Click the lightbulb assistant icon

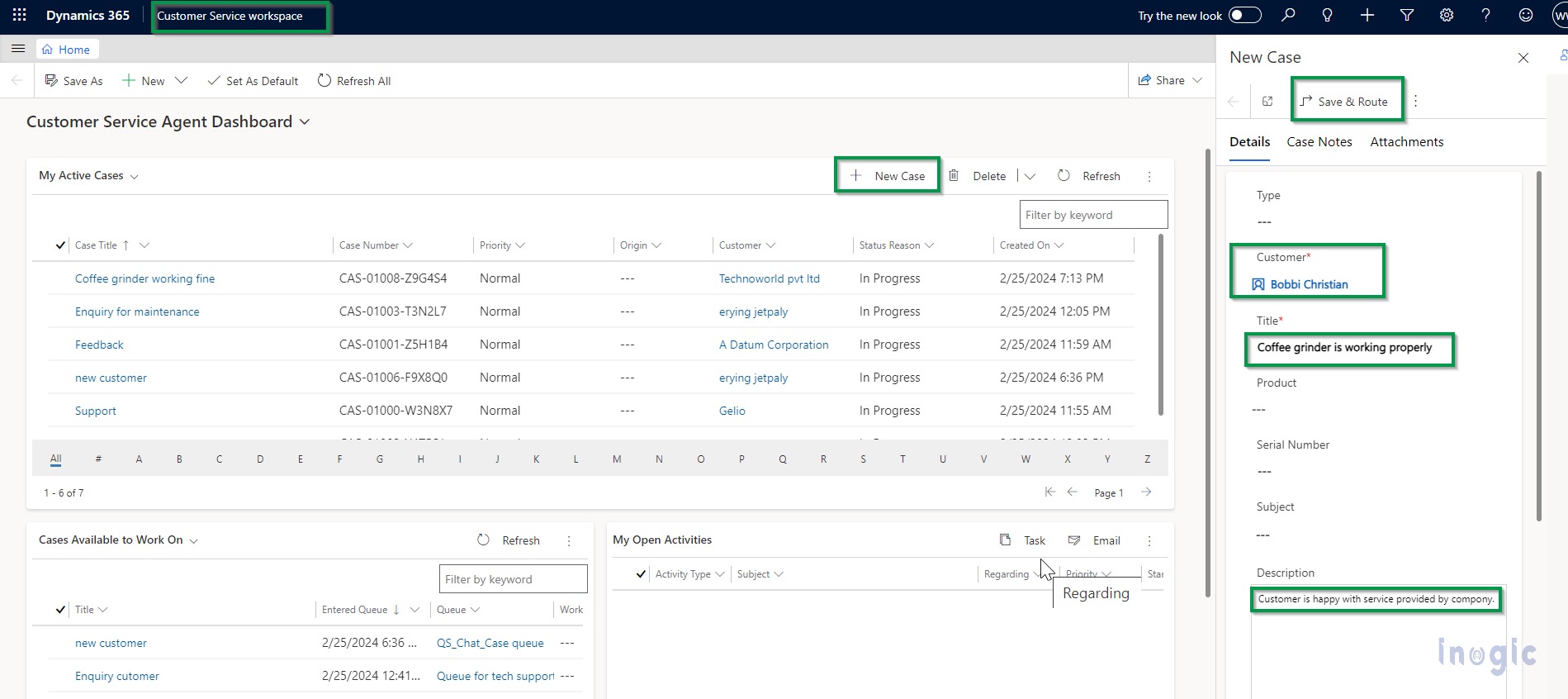1328,15
